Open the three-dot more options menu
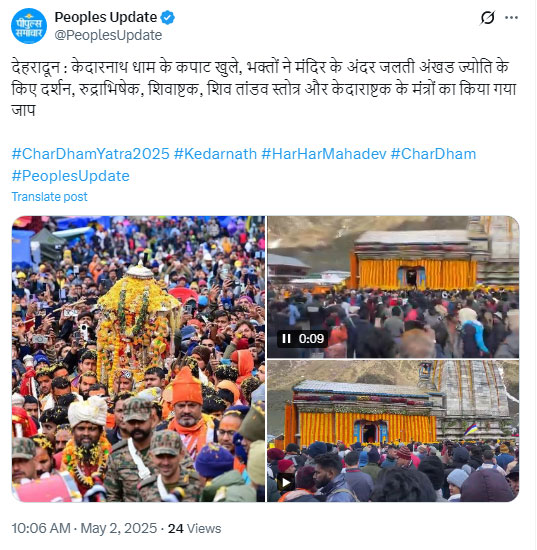This screenshot has width=537, height=550. (x=511, y=18)
